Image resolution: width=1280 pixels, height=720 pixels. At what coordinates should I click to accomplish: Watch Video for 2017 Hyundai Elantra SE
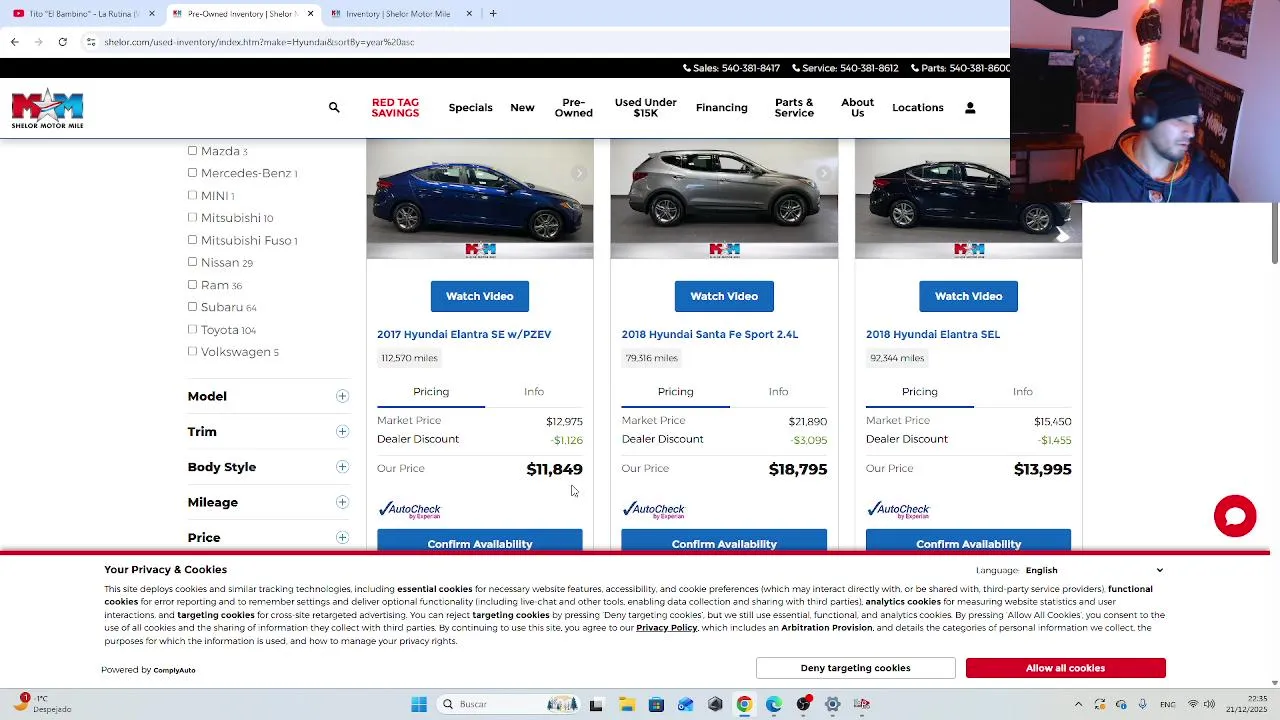point(479,296)
